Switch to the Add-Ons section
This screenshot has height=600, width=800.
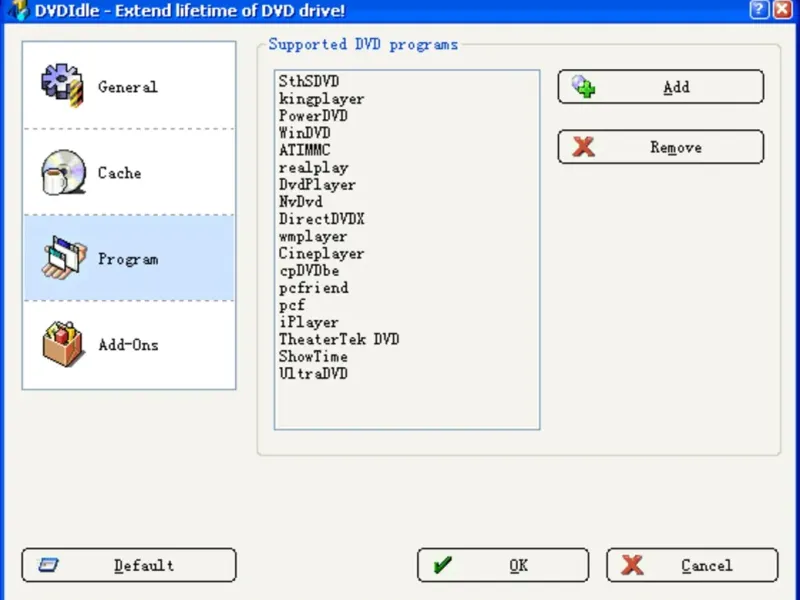click(129, 345)
